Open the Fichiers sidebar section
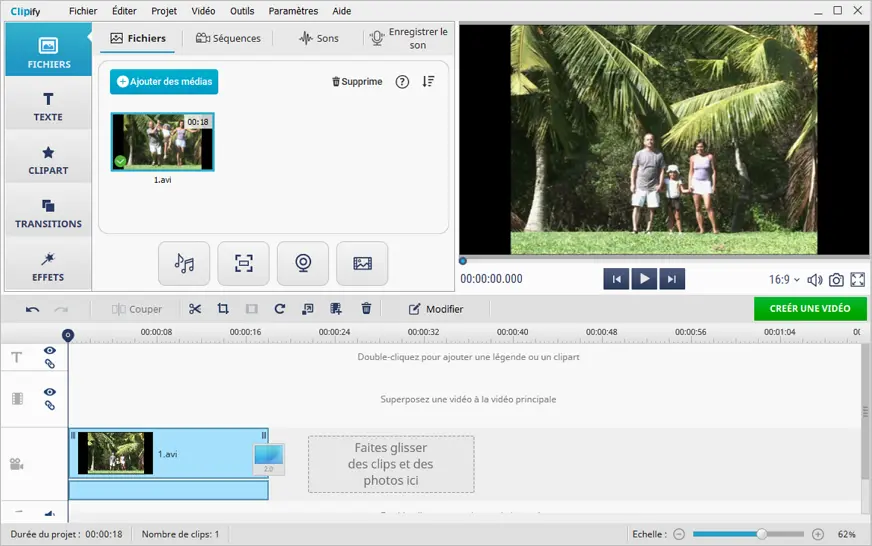The image size is (872, 546). pyautogui.click(x=48, y=50)
